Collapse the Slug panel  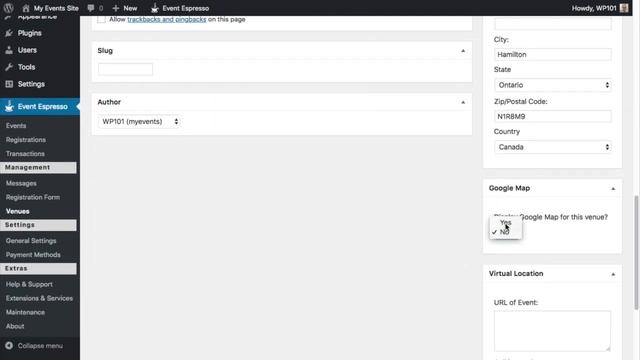(x=463, y=51)
